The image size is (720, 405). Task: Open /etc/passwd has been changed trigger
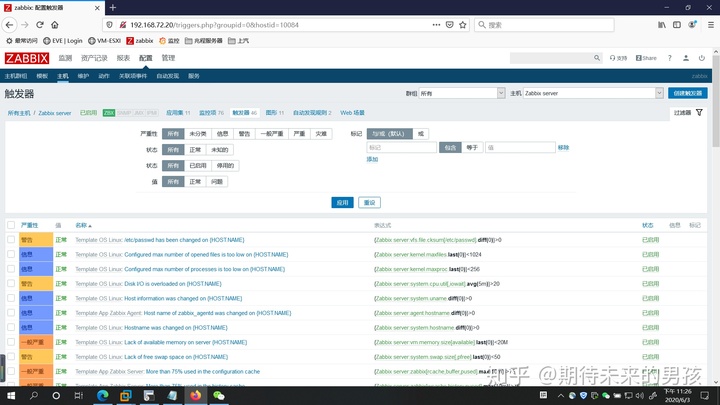(x=184, y=240)
